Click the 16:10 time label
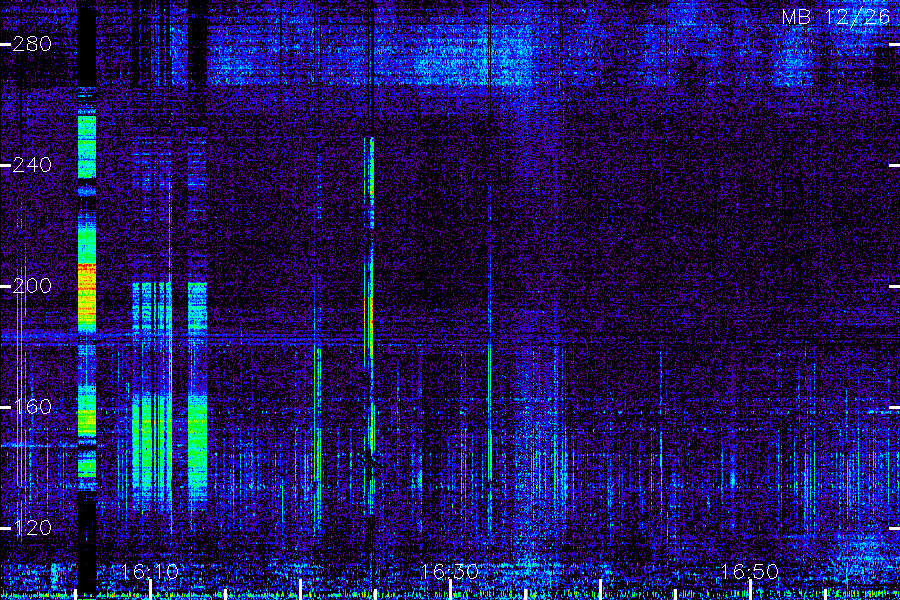The width and height of the screenshot is (900, 600). 150,572
